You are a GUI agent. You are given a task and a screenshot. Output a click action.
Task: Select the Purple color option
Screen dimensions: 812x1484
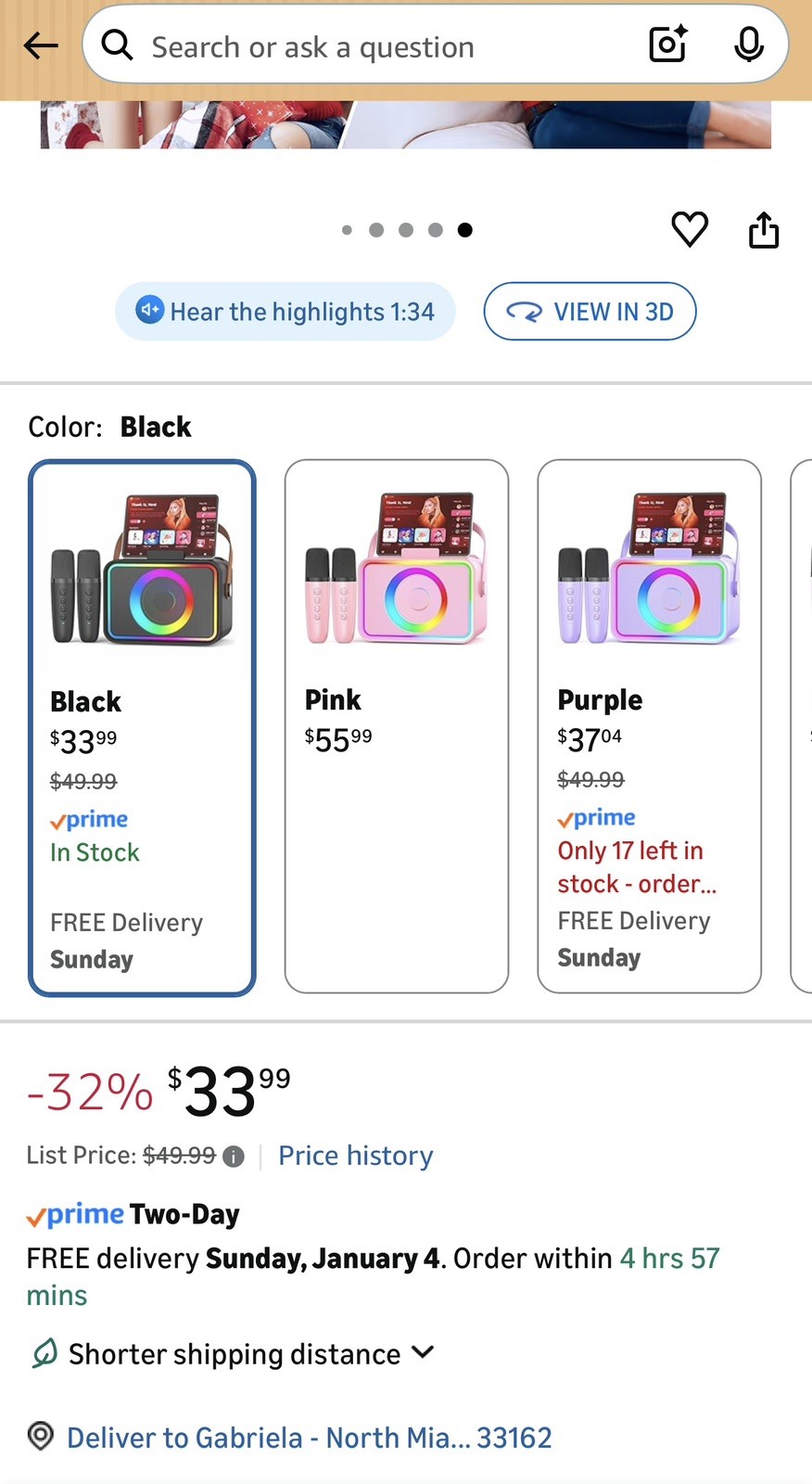tap(649, 725)
